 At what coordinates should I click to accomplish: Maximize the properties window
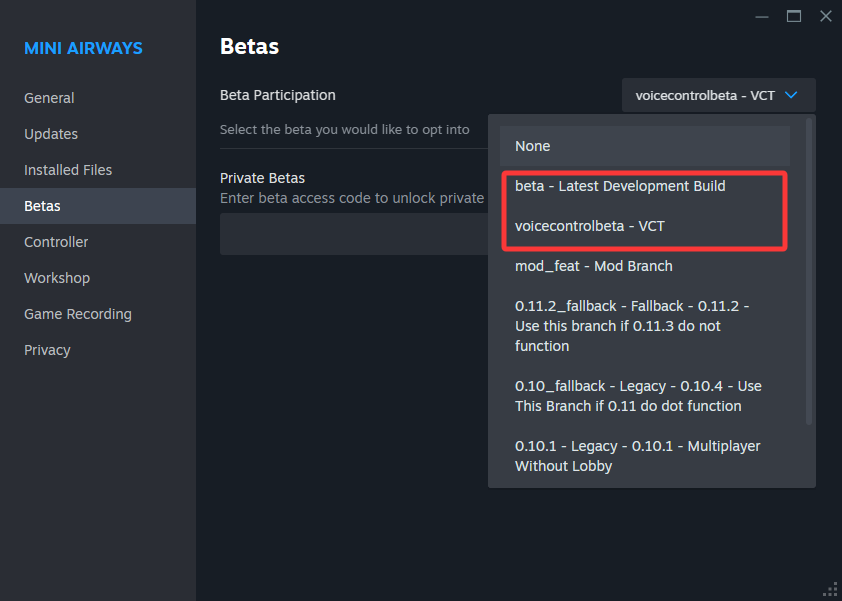[794, 16]
